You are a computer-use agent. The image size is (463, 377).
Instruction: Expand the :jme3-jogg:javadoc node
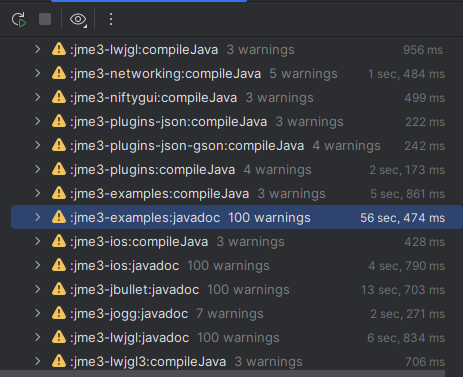(x=38, y=314)
